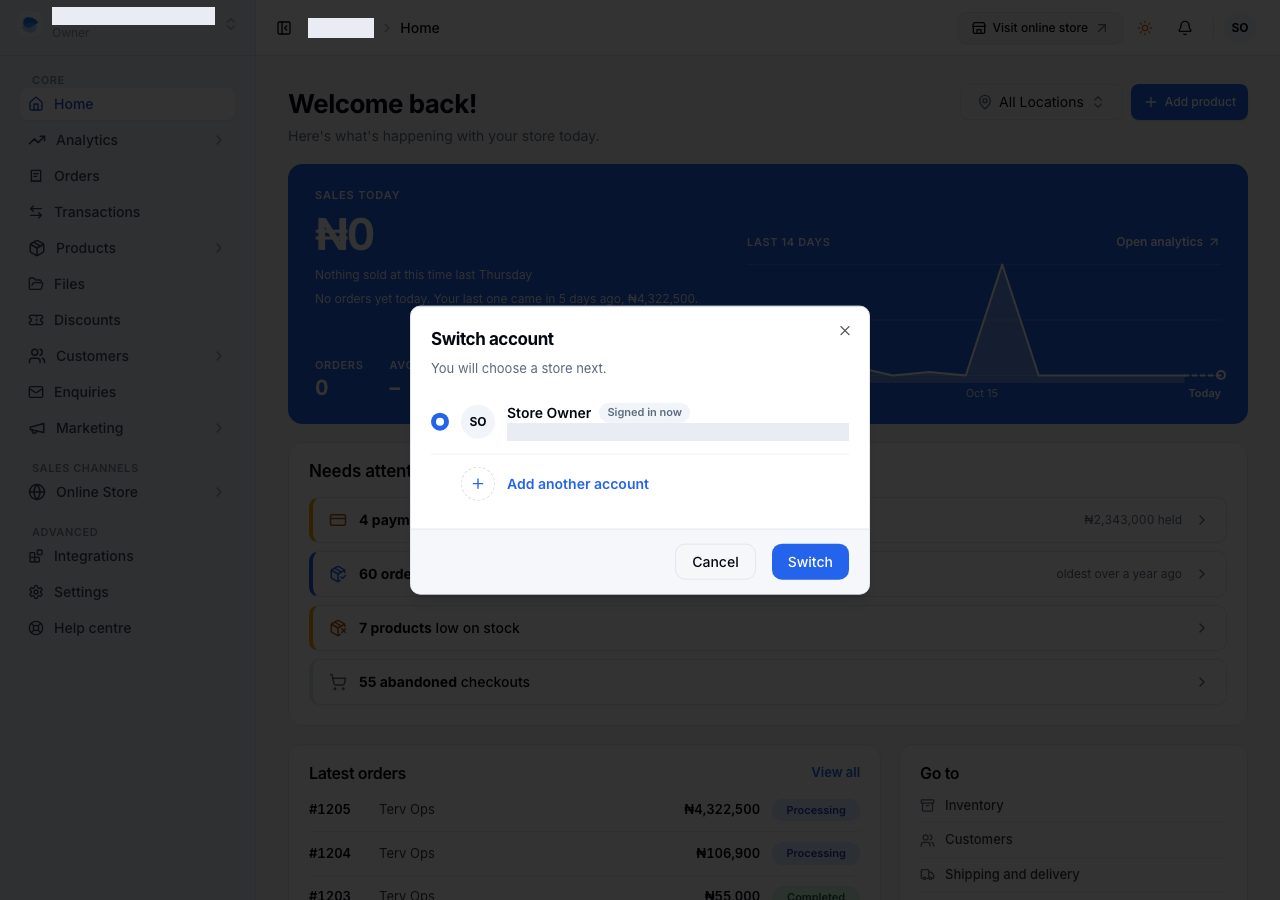1280x900 pixels.
Task: Expand the Marketing submenu chevron
Action: click(218, 428)
